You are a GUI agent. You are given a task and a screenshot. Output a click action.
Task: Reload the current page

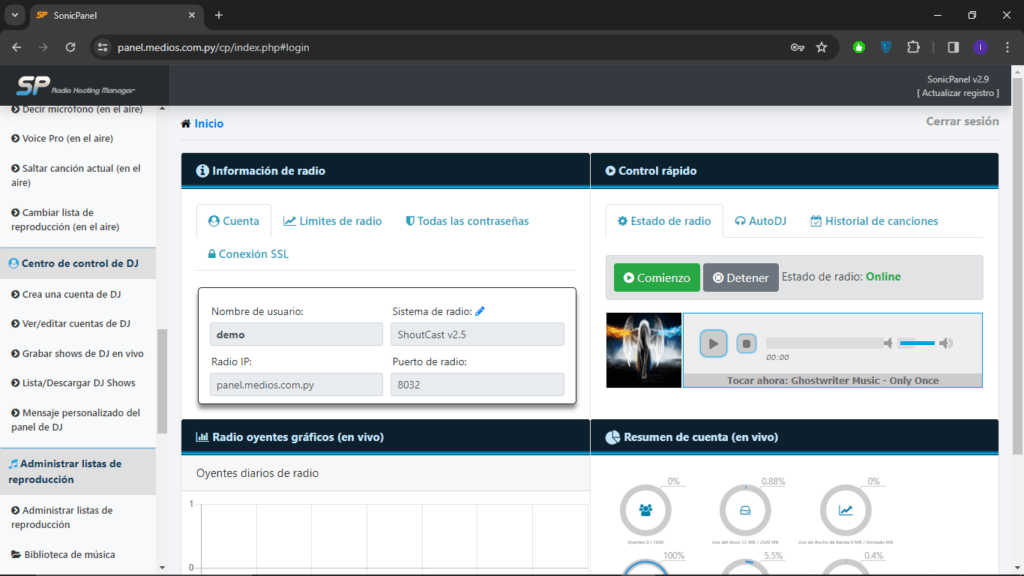point(71,47)
